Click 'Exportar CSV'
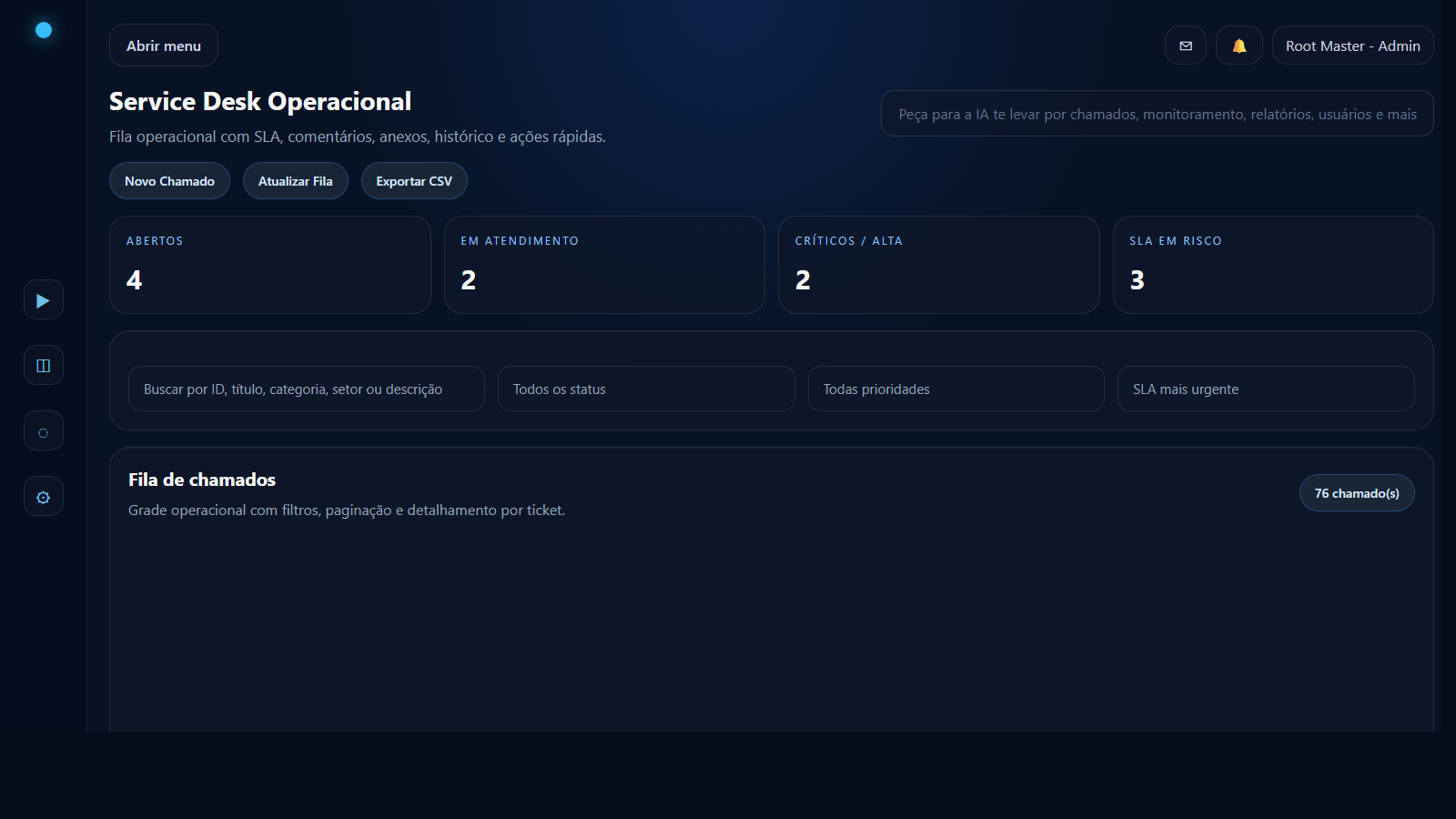The height and width of the screenshot is (819, 1456). click(414, 180)
